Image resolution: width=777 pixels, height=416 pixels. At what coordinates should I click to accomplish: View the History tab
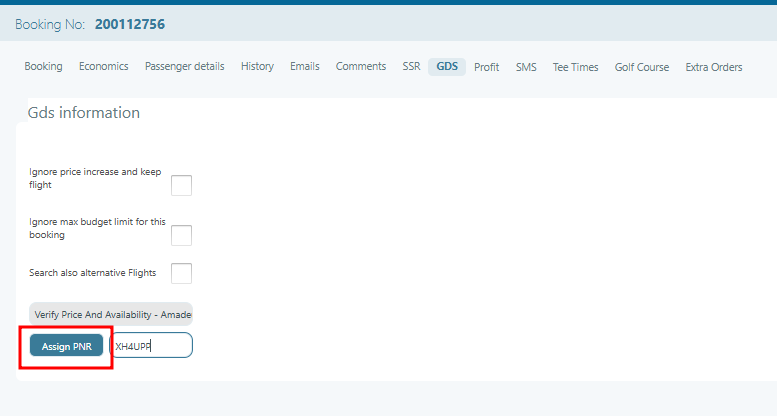coord(257,67)
